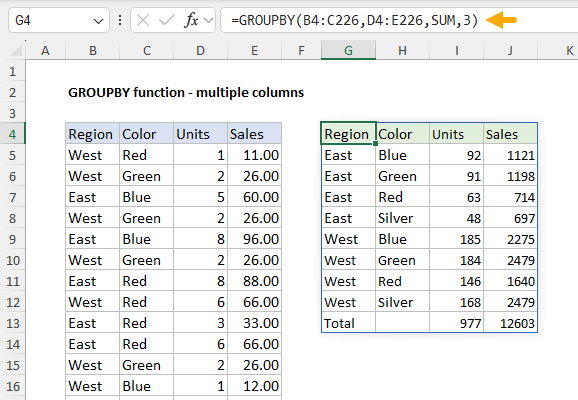Click the 'Region' header in source table column B
The height and width of the screenshot is (400, 578).
point(93,134)
